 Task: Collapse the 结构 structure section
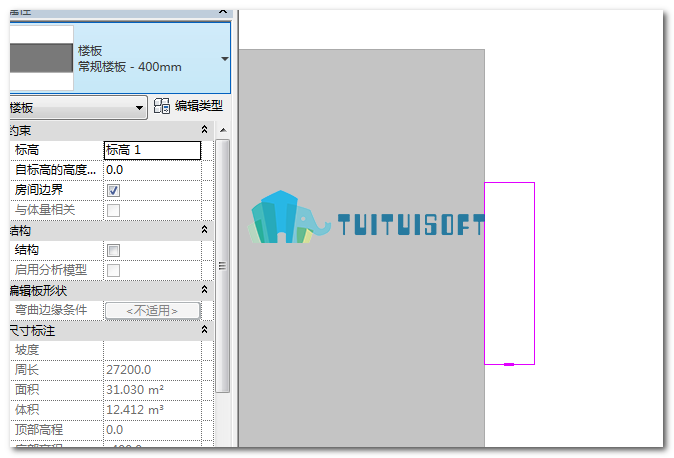point(205,230)
